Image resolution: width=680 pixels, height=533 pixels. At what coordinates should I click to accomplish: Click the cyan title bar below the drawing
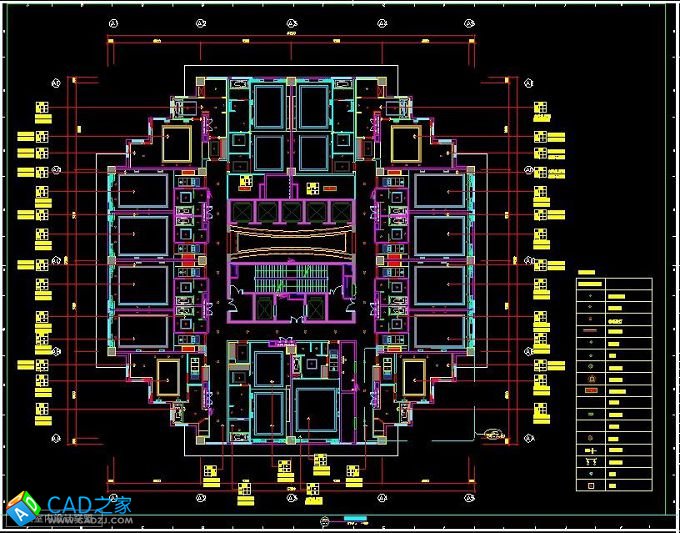(x=355, y=519)
